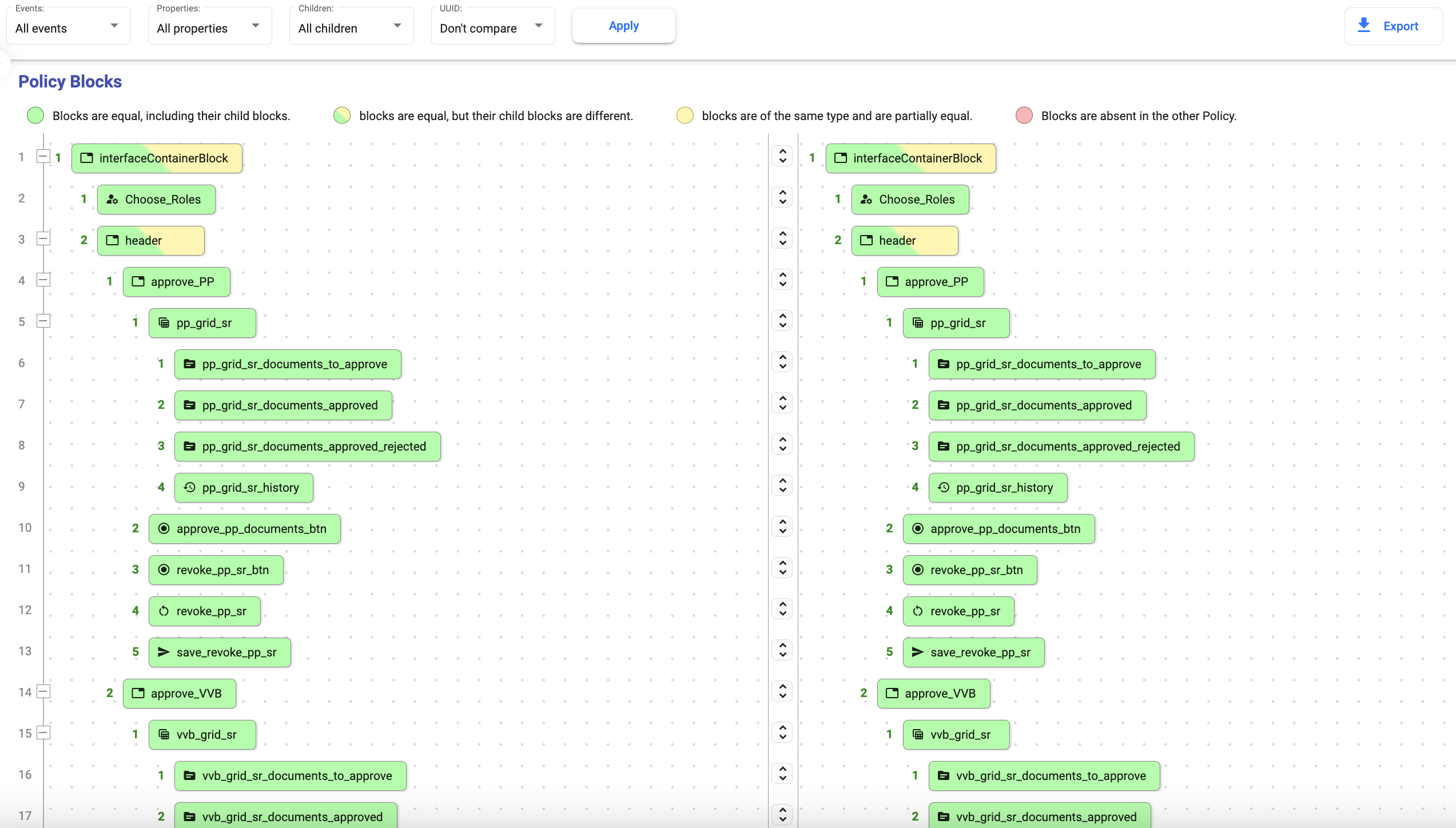Click history icon on left pp_grid_sr_history

click(x=190, y=488)
